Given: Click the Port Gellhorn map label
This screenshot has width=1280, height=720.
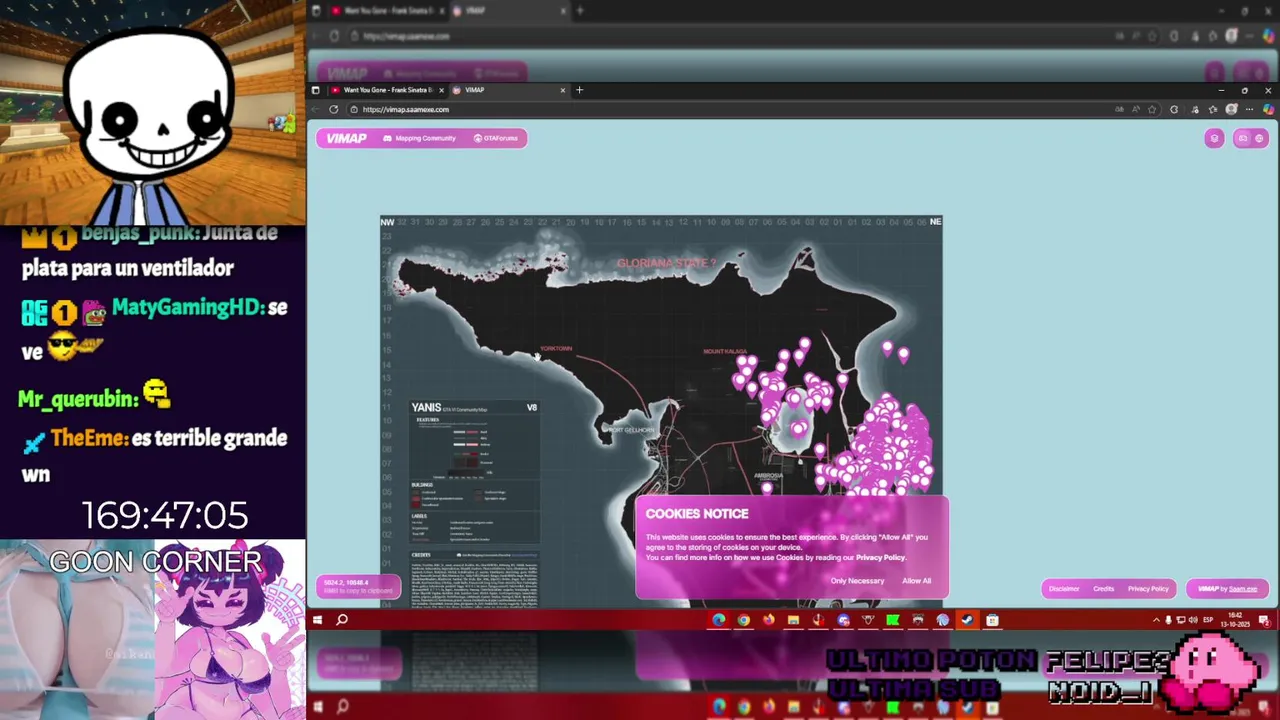Looking at the screenshot, I should coord(631,430).
